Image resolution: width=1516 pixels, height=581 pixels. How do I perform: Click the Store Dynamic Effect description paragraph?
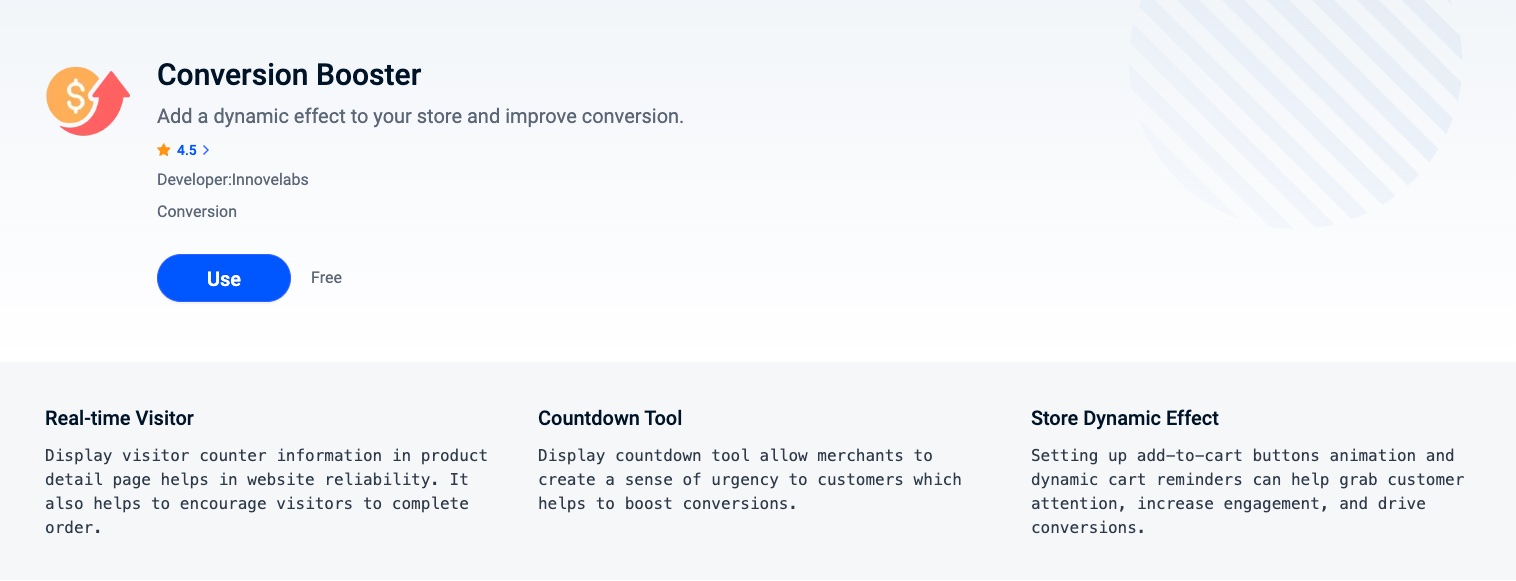pos(1247,491)
